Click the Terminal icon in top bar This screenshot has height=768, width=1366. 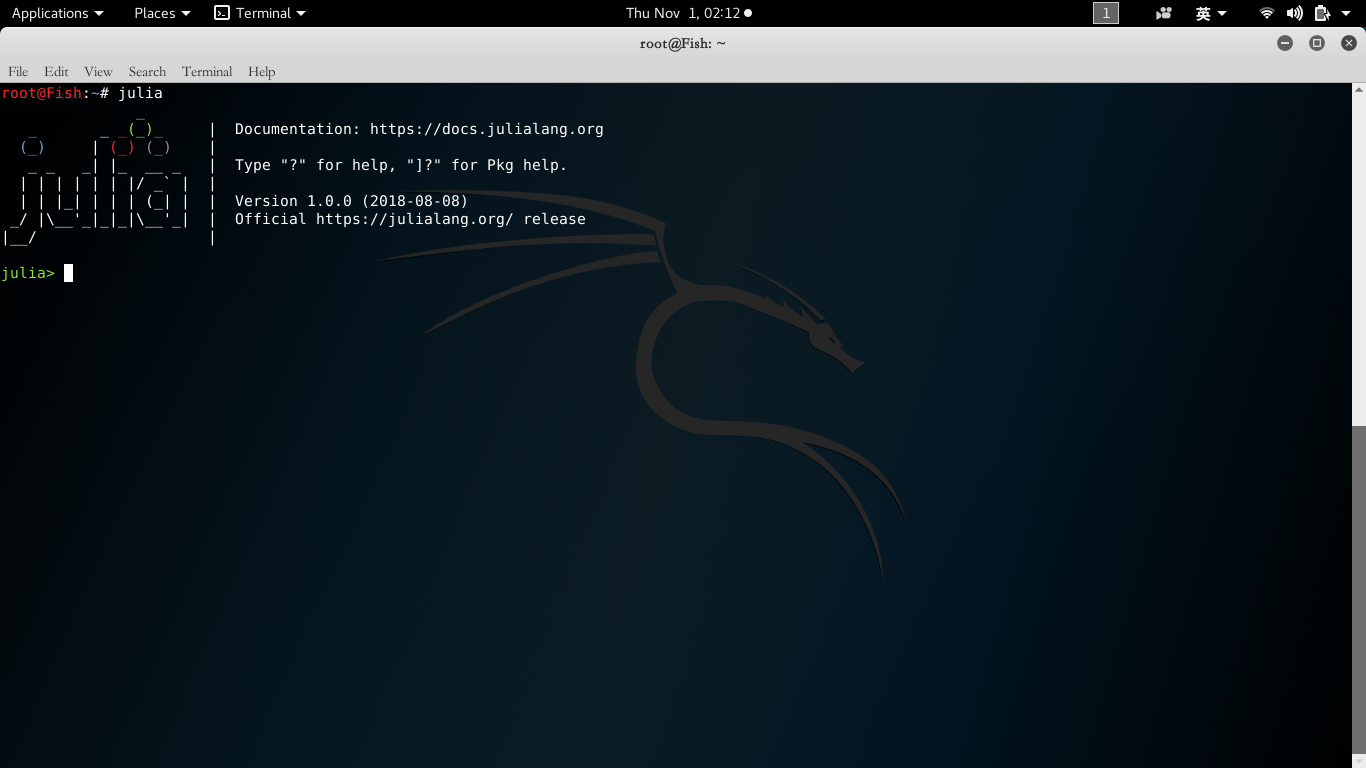coord(222,13)
